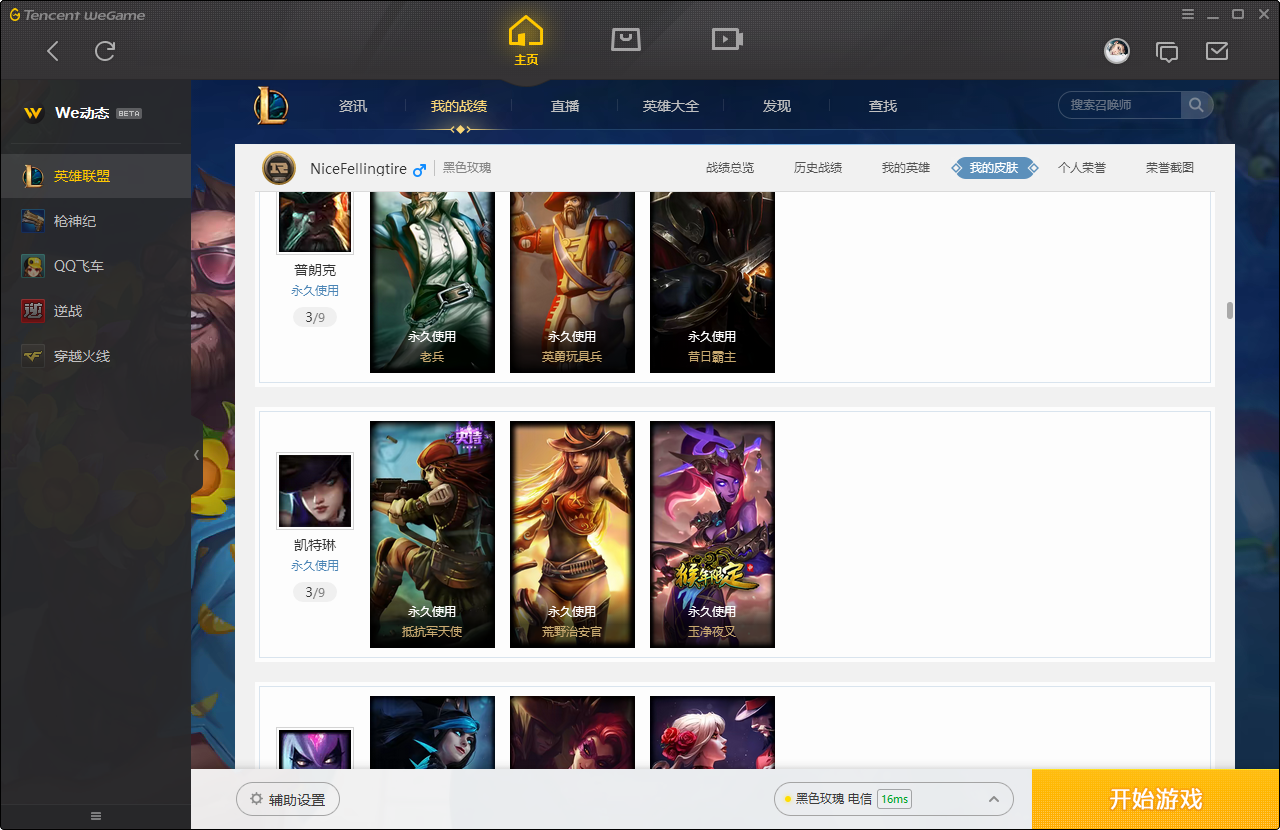Go back with the left arrow icon
This screenshot has width=1280, height=830.
click(53, 51)
